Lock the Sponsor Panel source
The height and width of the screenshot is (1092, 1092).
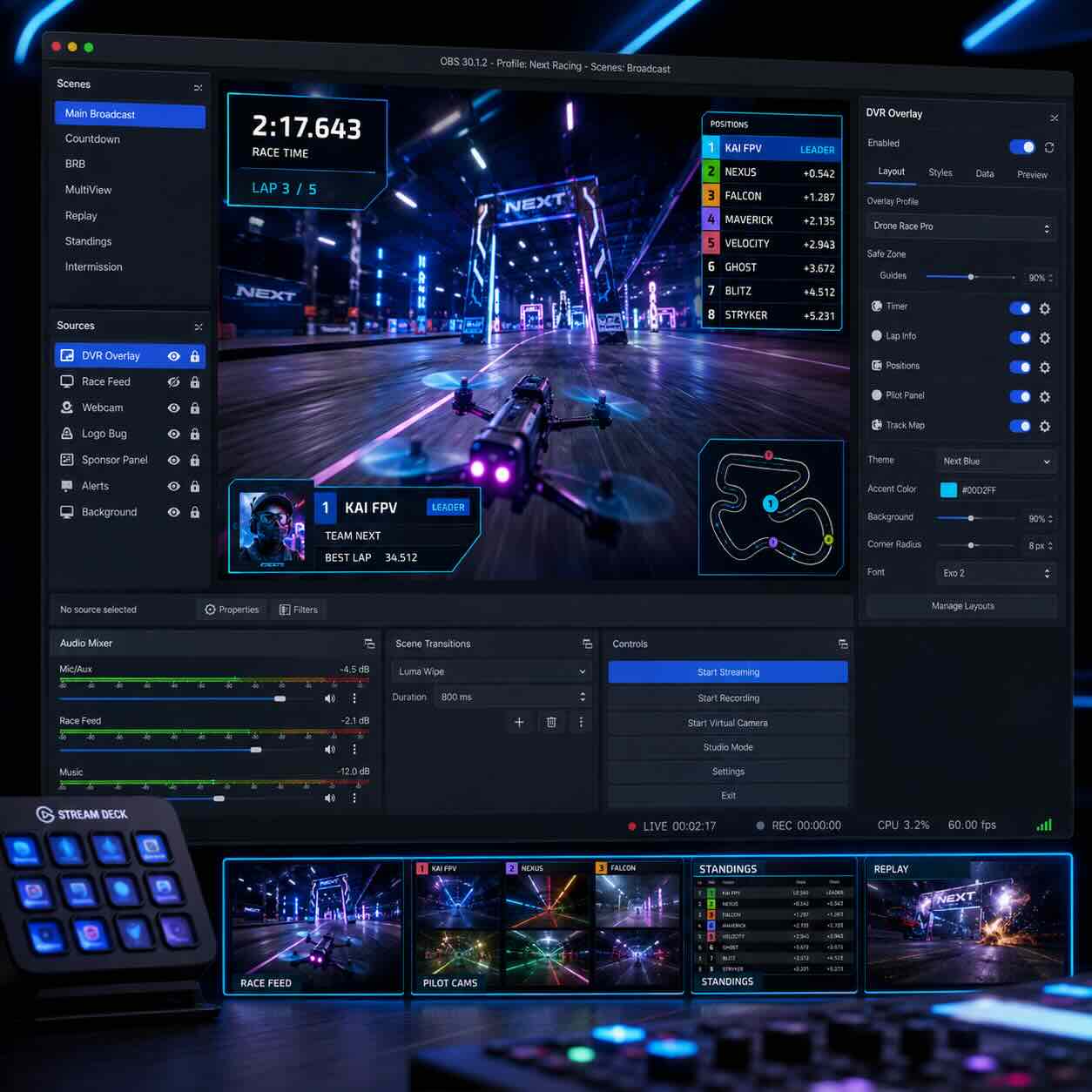(195, 461)
